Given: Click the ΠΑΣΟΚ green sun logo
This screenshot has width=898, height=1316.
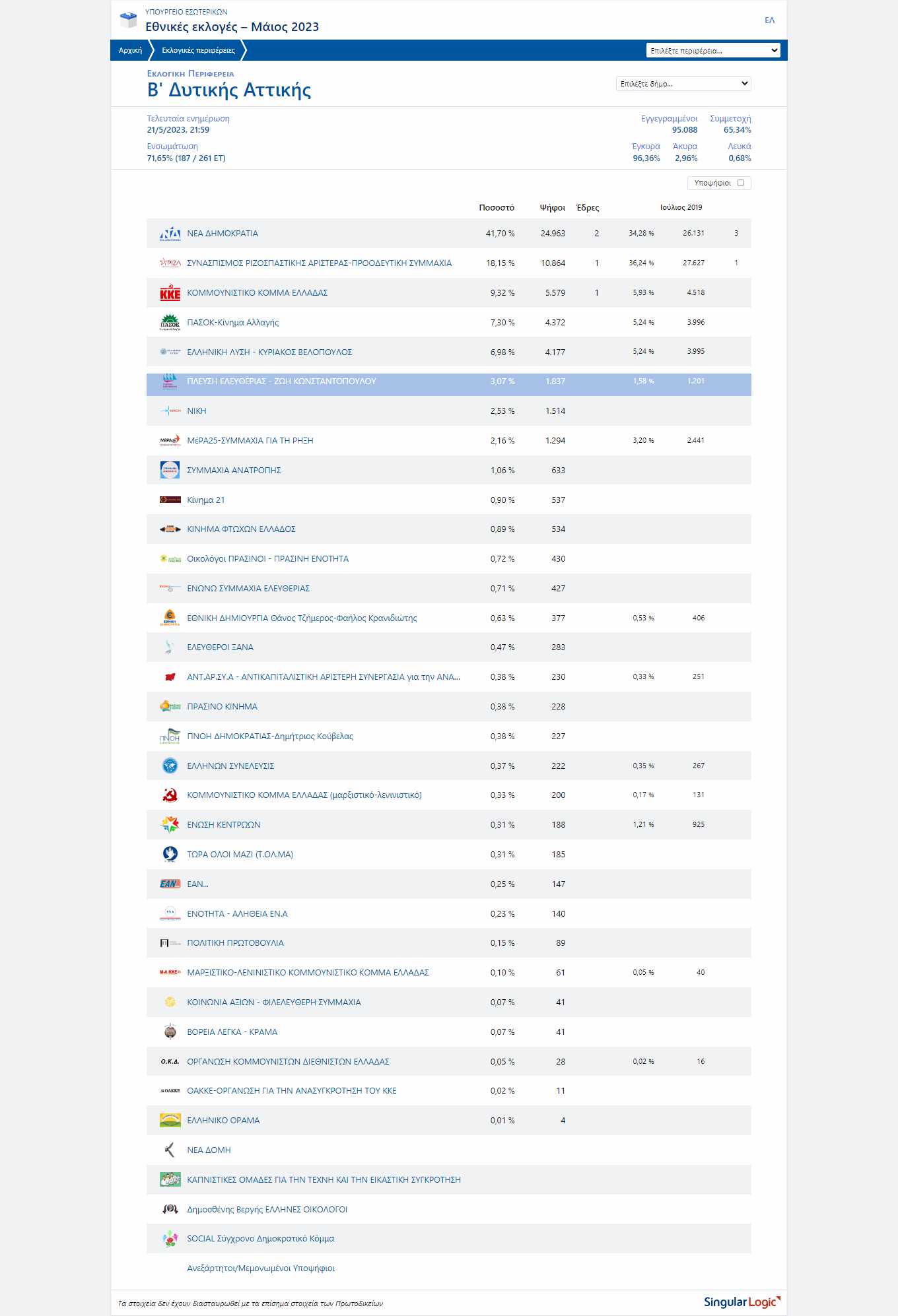Looking at the screenshot, I should click(170, 322).
